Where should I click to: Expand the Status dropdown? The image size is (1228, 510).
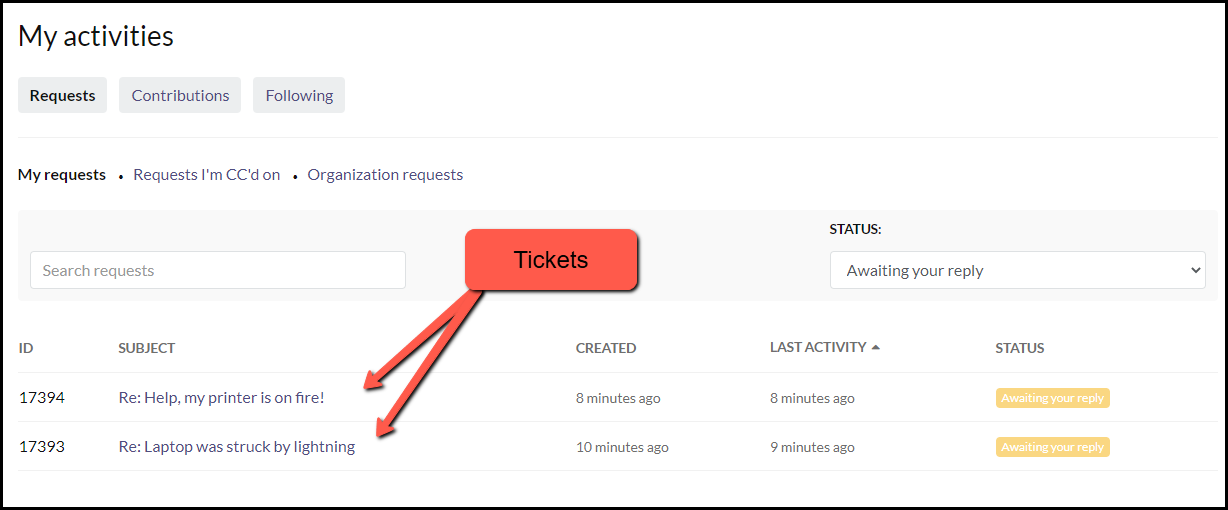pos(1018,270)
